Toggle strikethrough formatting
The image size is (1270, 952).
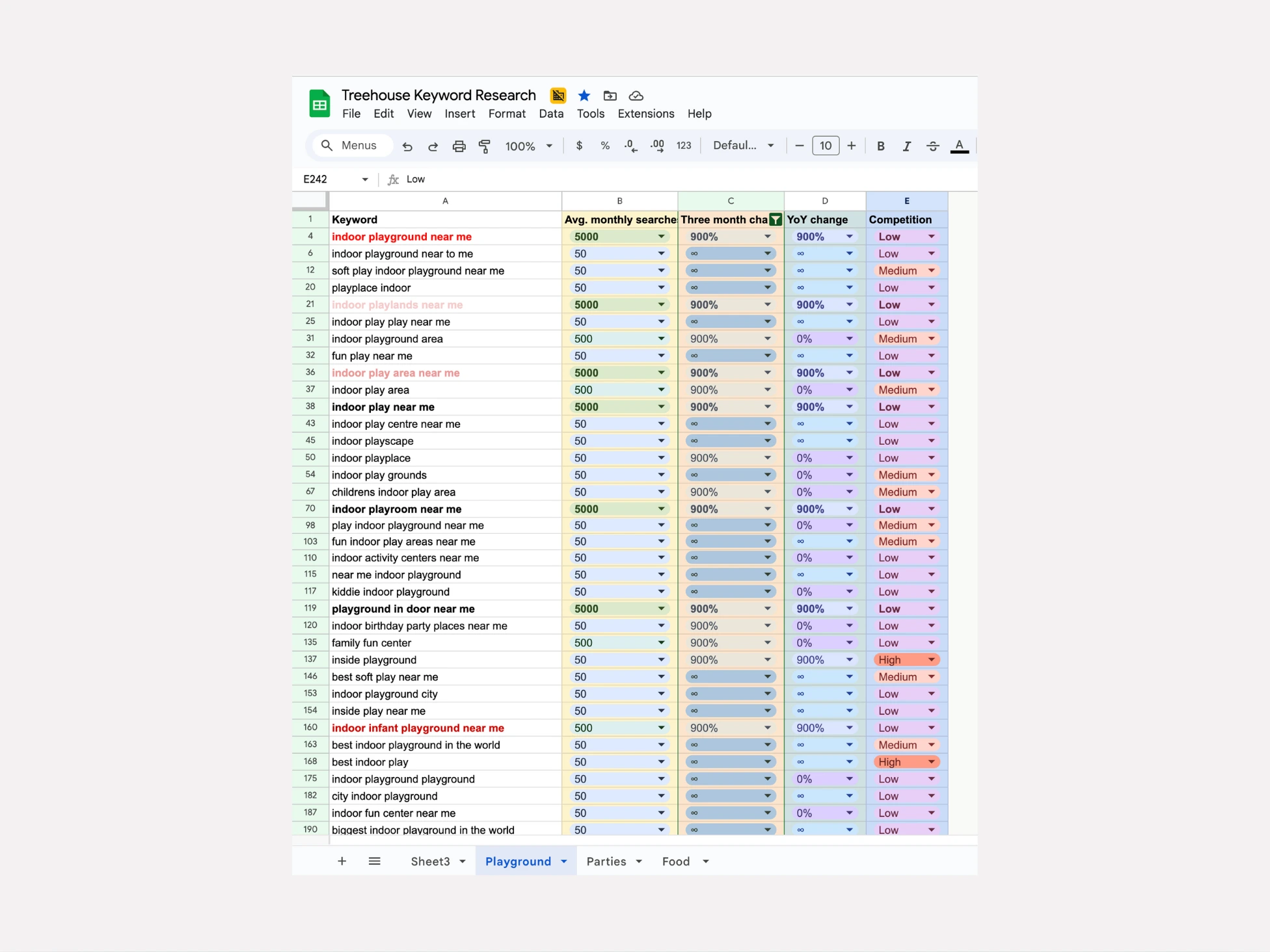point(932,146)
